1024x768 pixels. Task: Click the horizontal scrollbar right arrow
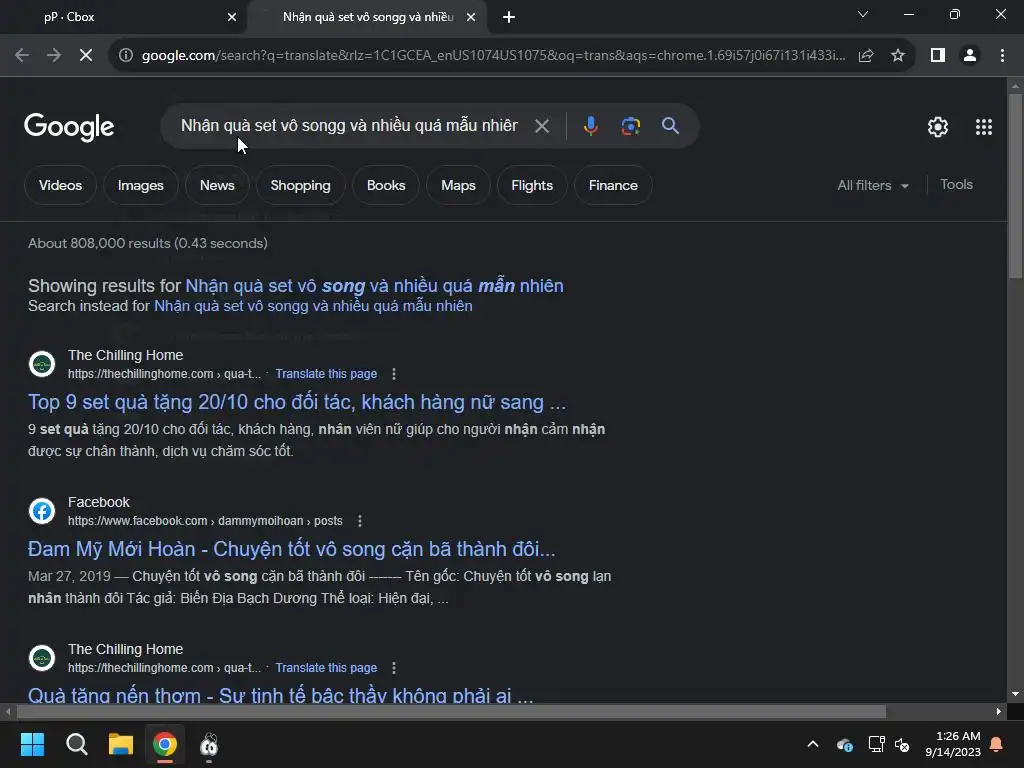pyautogui.click(x=999, y=712)
